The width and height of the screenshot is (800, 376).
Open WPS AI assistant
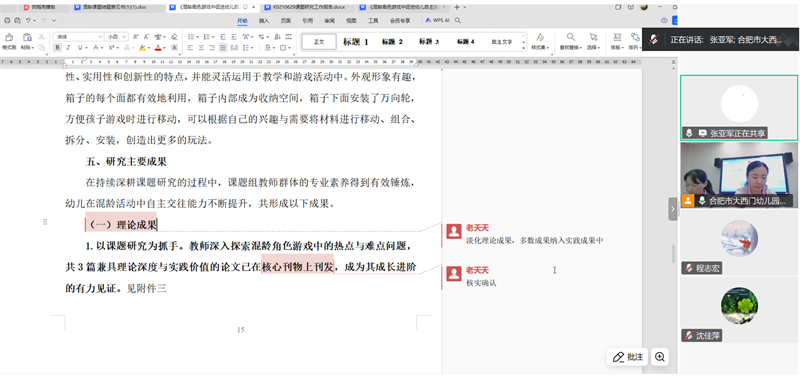click(437, 20)
